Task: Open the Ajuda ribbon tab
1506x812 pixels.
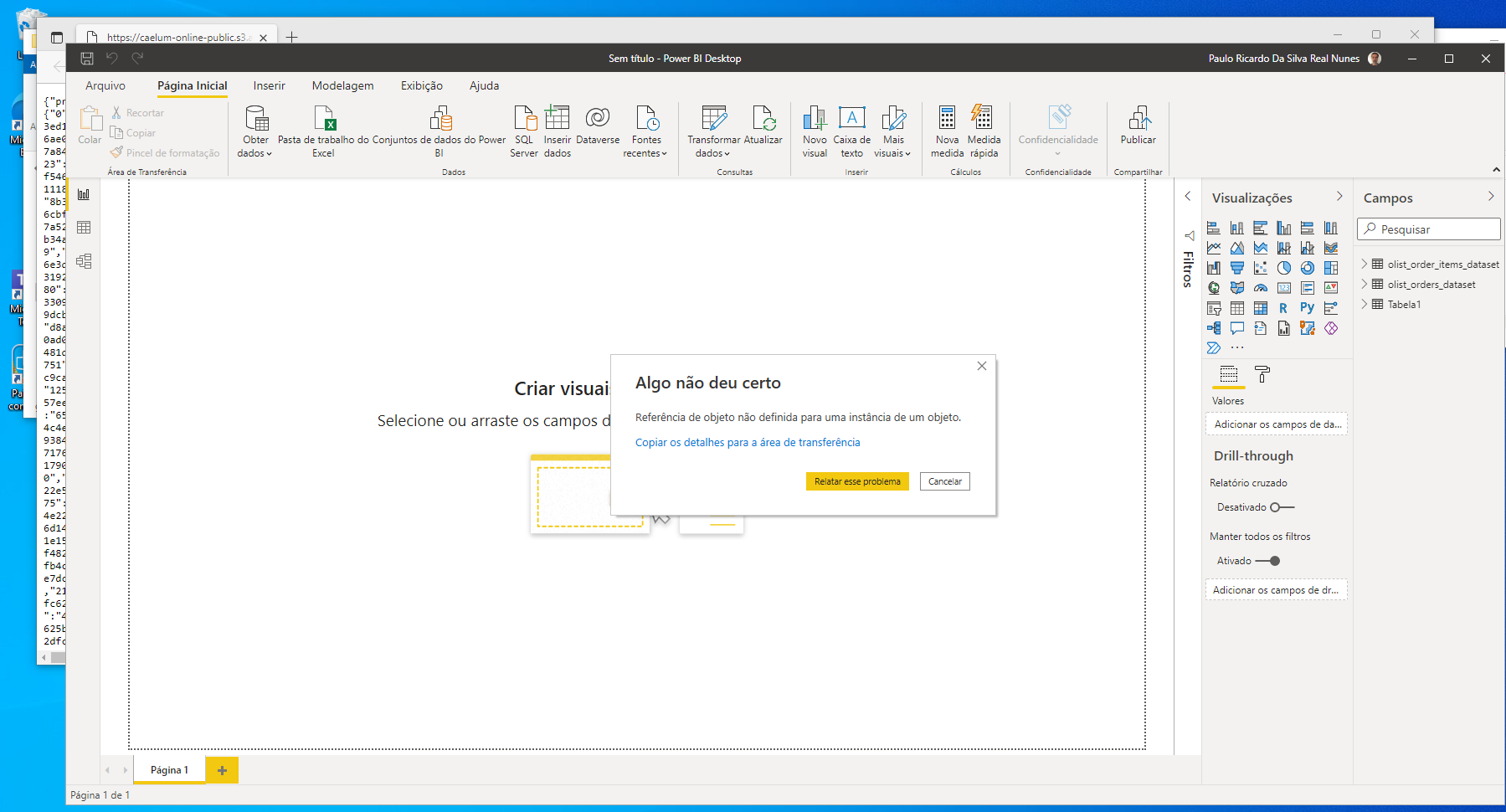Action: (484, 85)
